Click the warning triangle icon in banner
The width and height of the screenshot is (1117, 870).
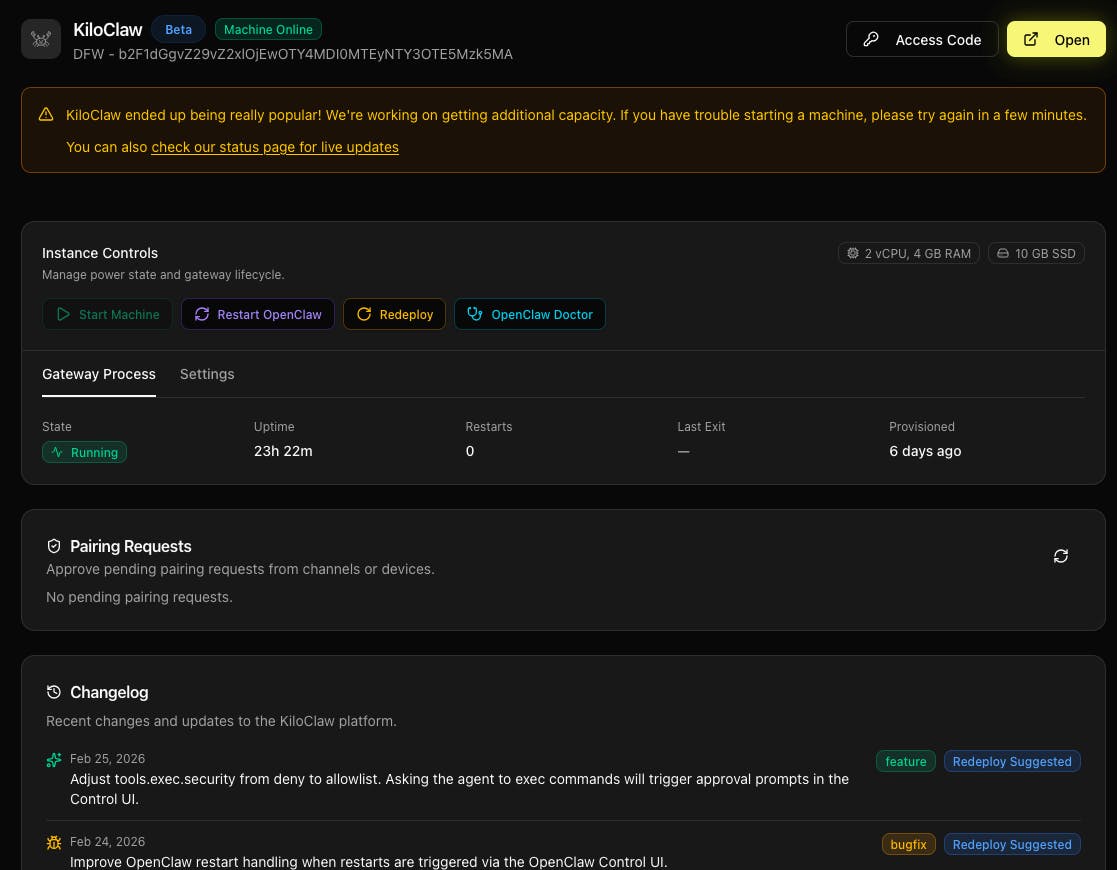click(x=46, y=115)
